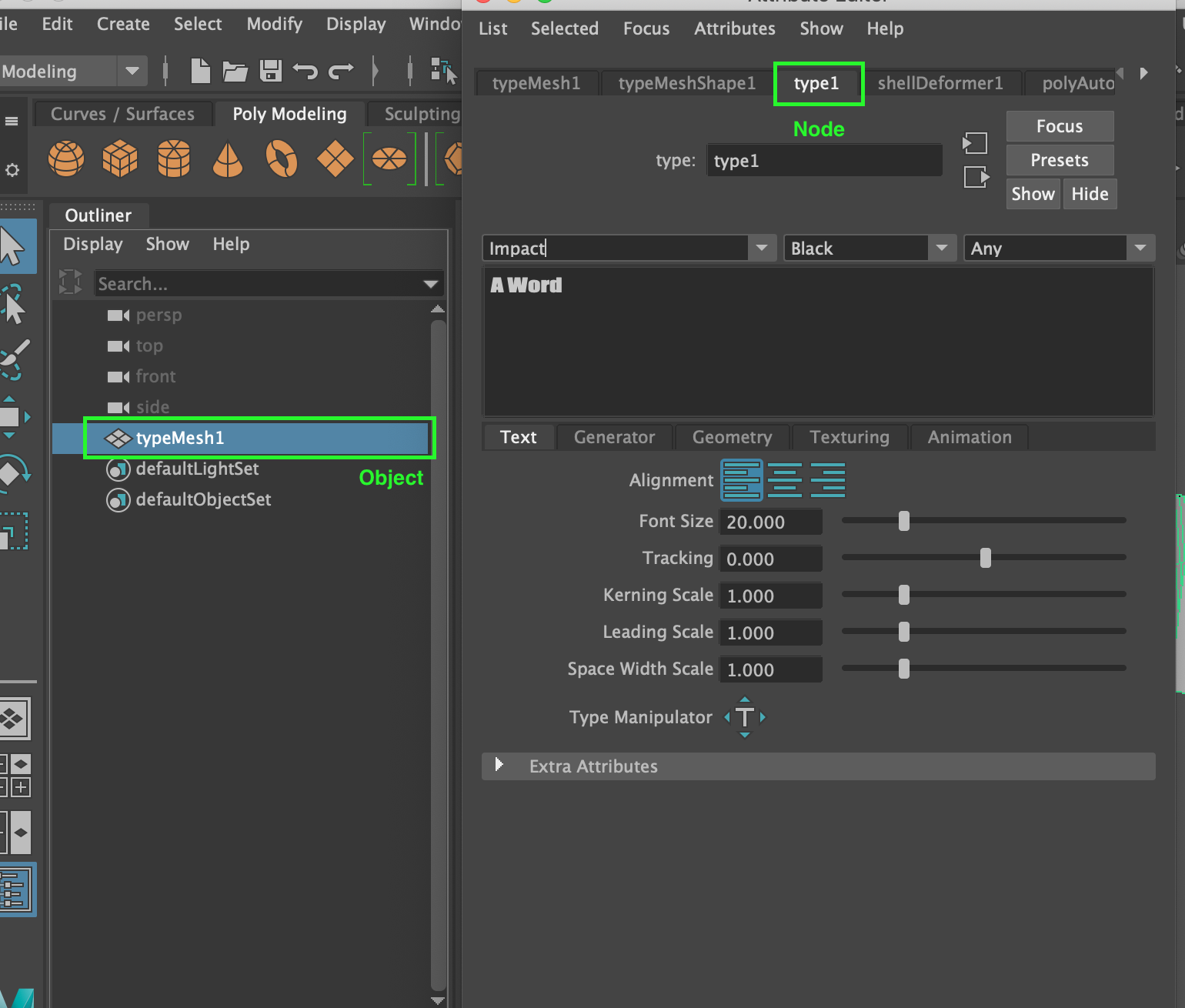Set text alignment to right
This screenshot has width=1185, height=1008.
click(828, 479)
